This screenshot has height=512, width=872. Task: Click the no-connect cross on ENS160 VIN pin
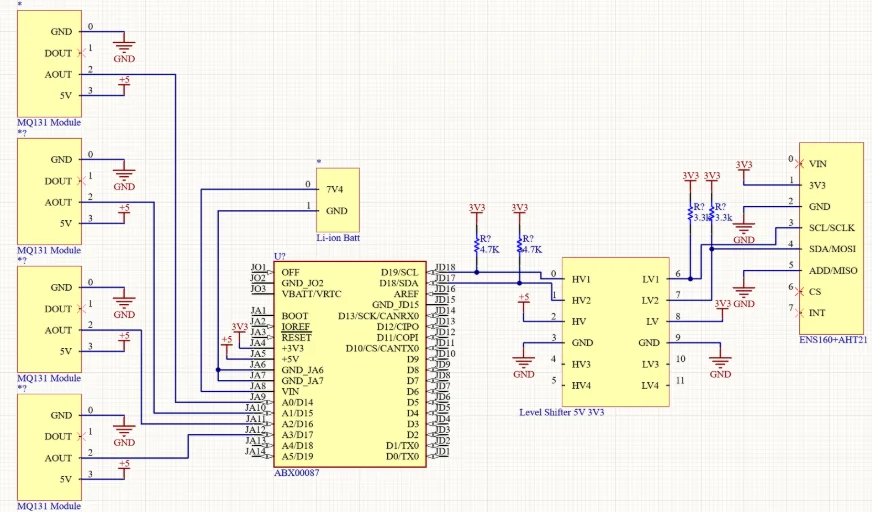click(x=800, y=164)
